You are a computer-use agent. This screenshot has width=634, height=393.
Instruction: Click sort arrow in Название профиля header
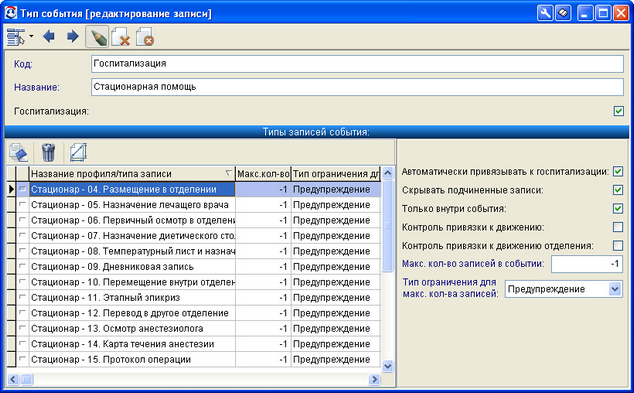(x=228, y=173)
